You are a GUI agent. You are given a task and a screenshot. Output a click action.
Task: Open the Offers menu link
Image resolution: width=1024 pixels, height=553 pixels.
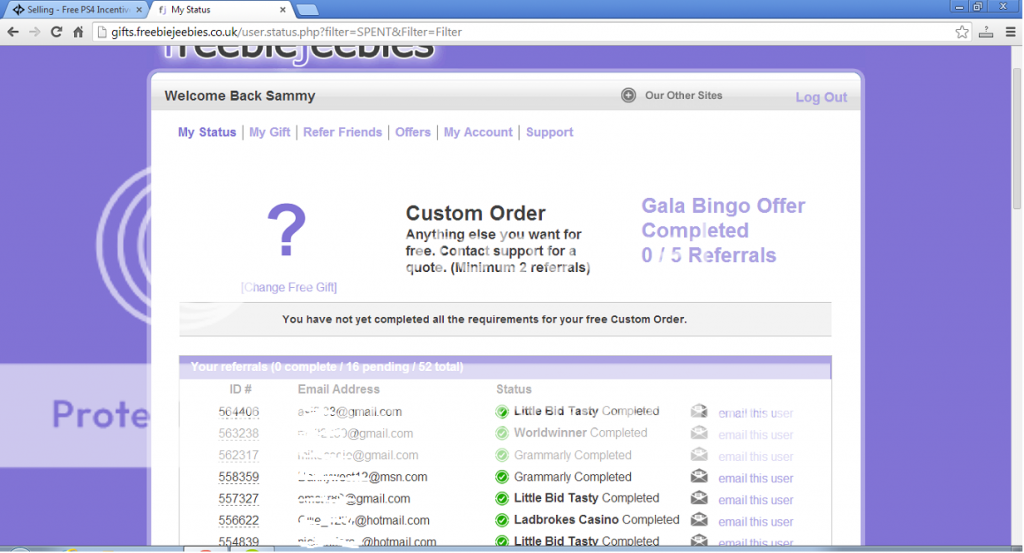pos(413,132)
